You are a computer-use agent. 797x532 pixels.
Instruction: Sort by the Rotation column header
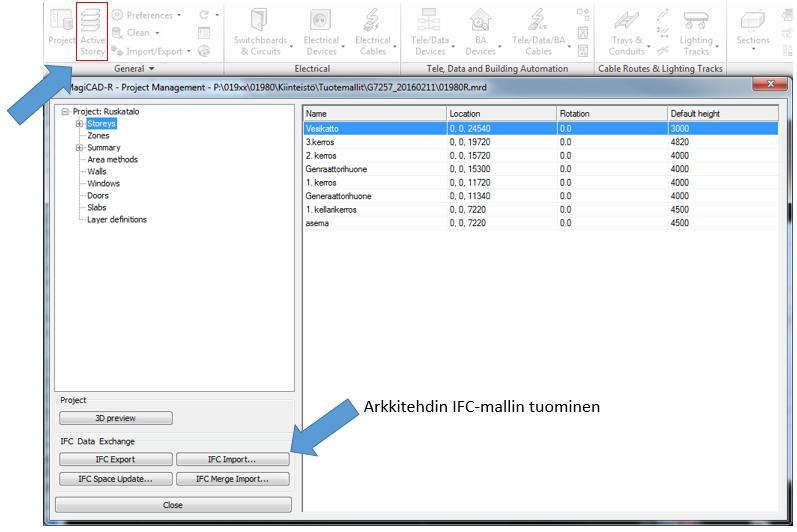[612, 114]
